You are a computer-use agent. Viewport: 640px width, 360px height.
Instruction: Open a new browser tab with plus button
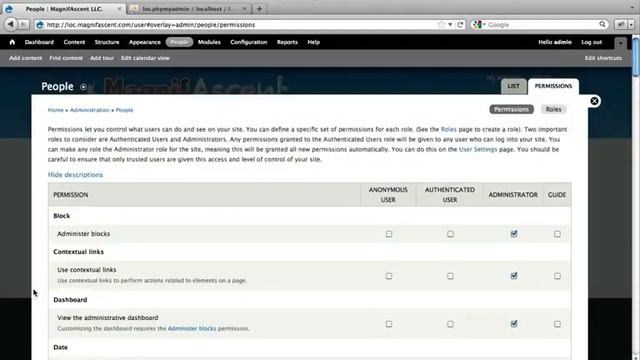[x=259, y=9]
